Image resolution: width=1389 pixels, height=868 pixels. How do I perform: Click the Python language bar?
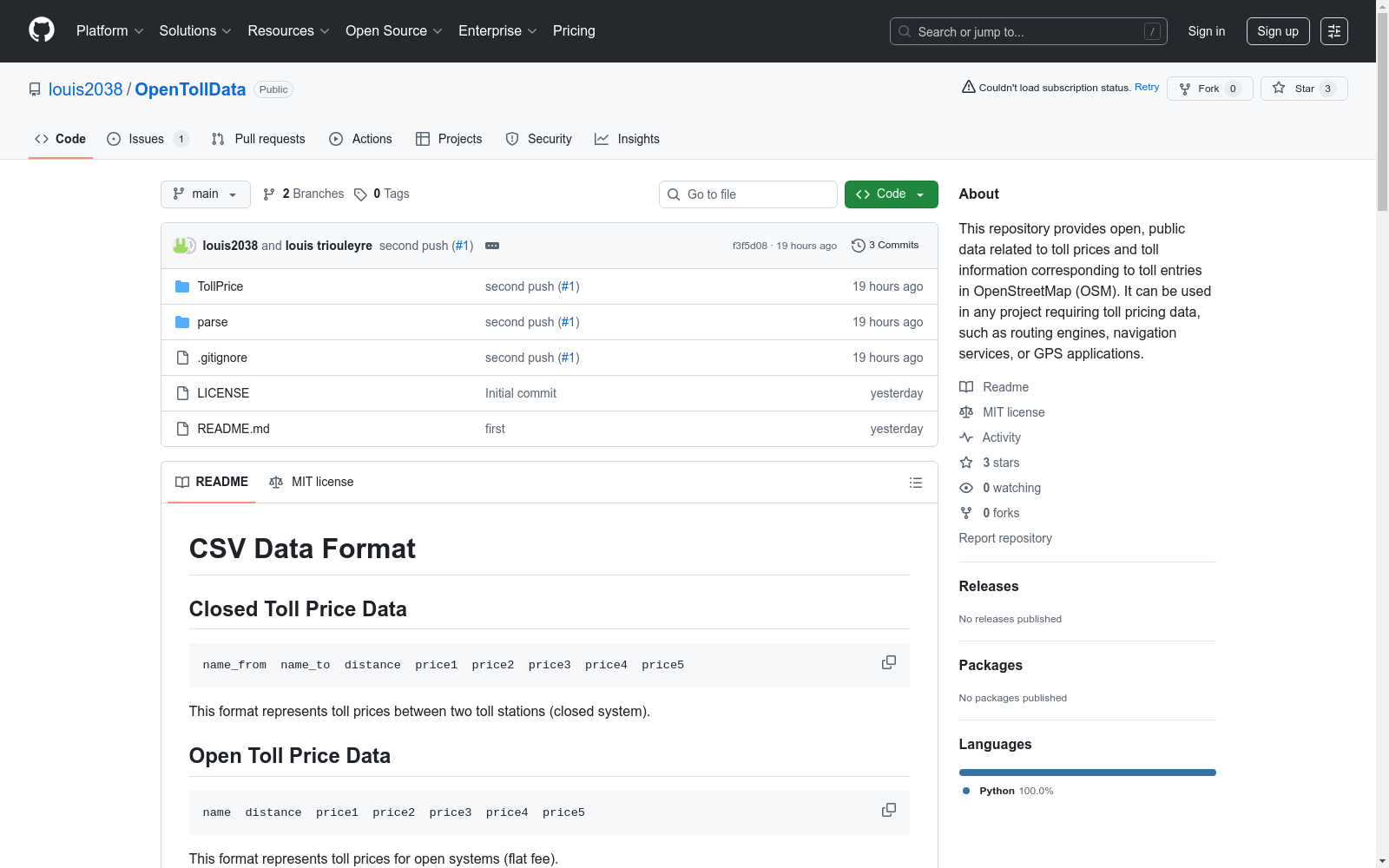[1088, 773]
